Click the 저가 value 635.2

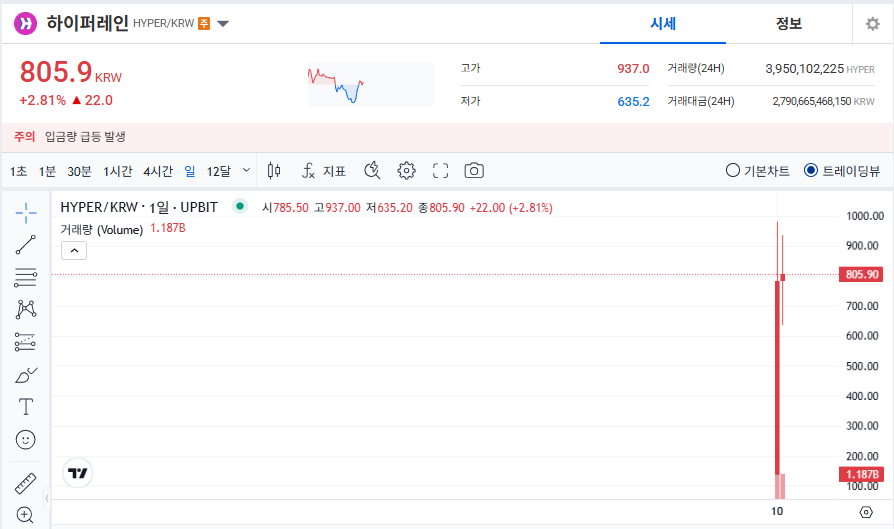pos(633,101)
